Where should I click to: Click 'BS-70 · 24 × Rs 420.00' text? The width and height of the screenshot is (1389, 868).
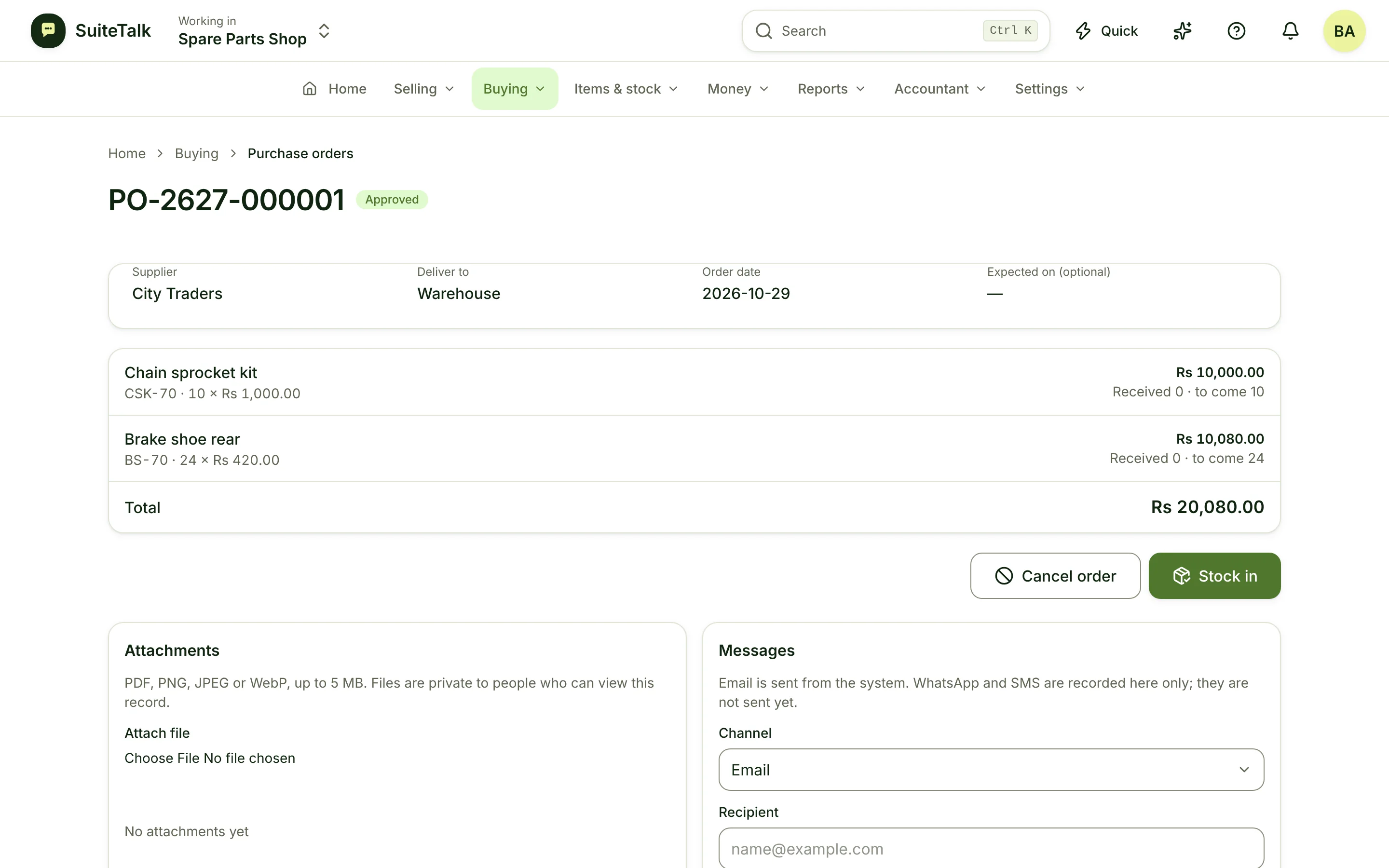(202, 461)
